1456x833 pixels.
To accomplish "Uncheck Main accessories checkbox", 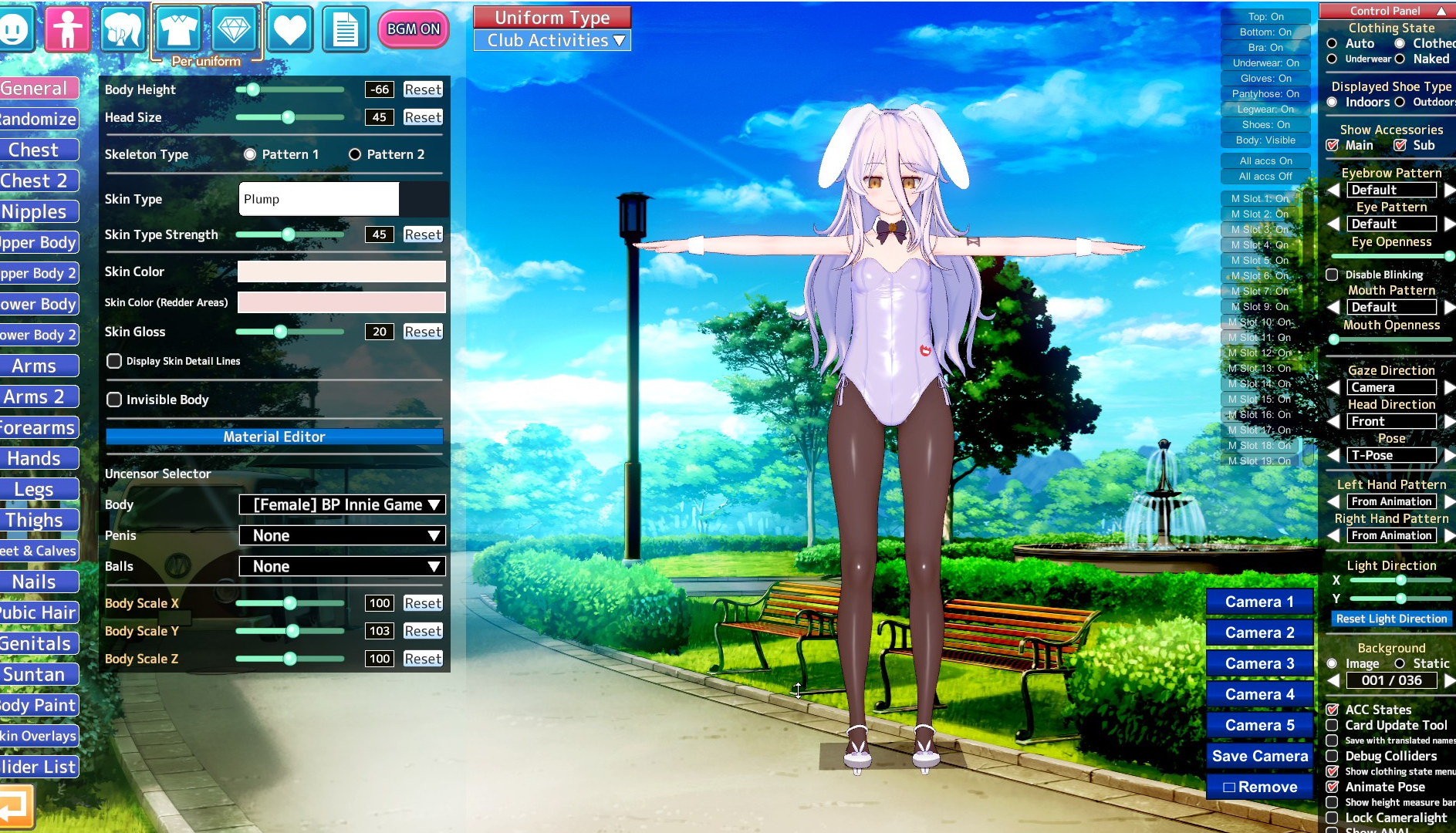I will pos(1333,146).
